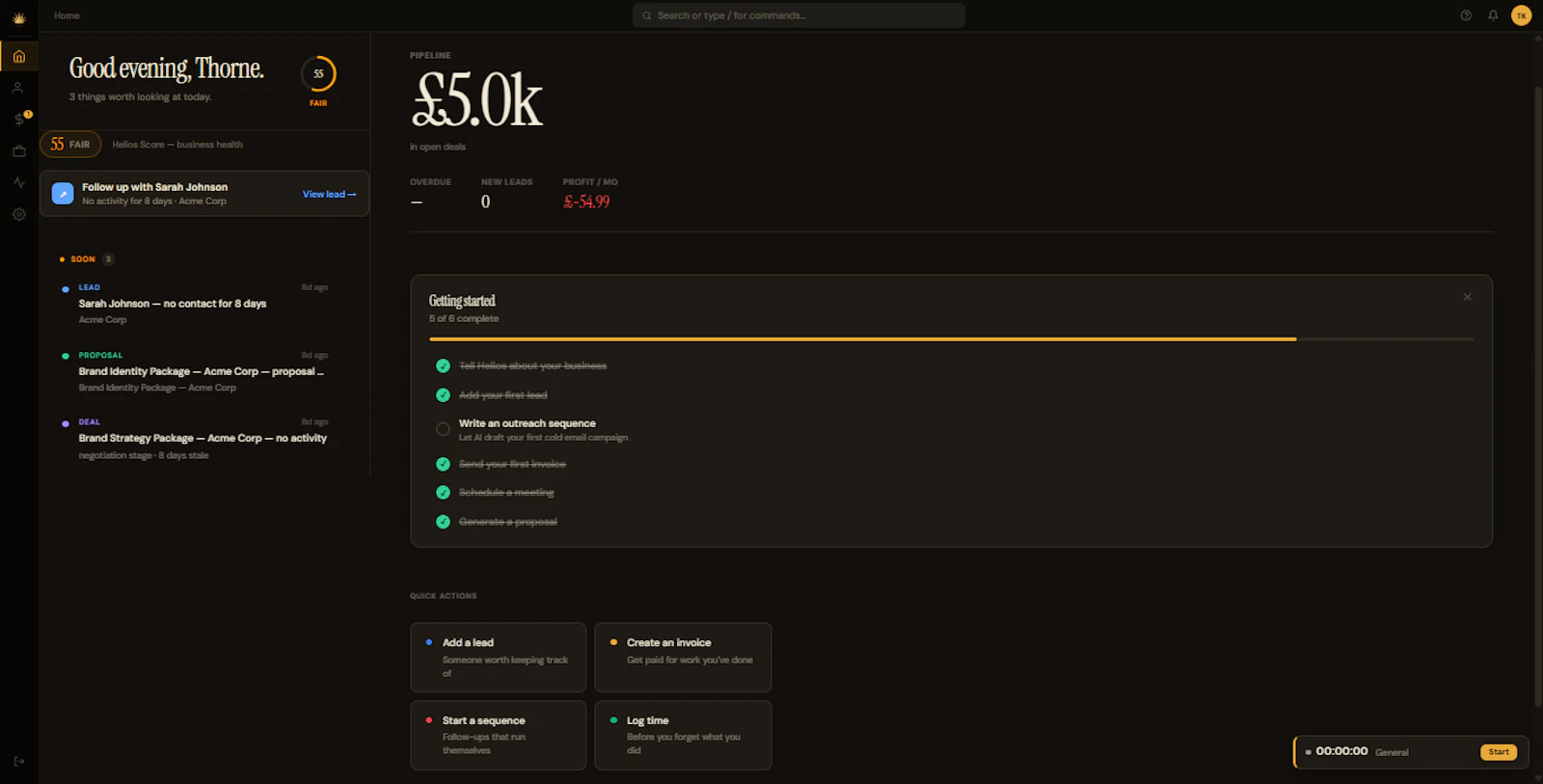Dismiss the Getting started panel
Screen dimensions: 1543x784
(1467, 297)
